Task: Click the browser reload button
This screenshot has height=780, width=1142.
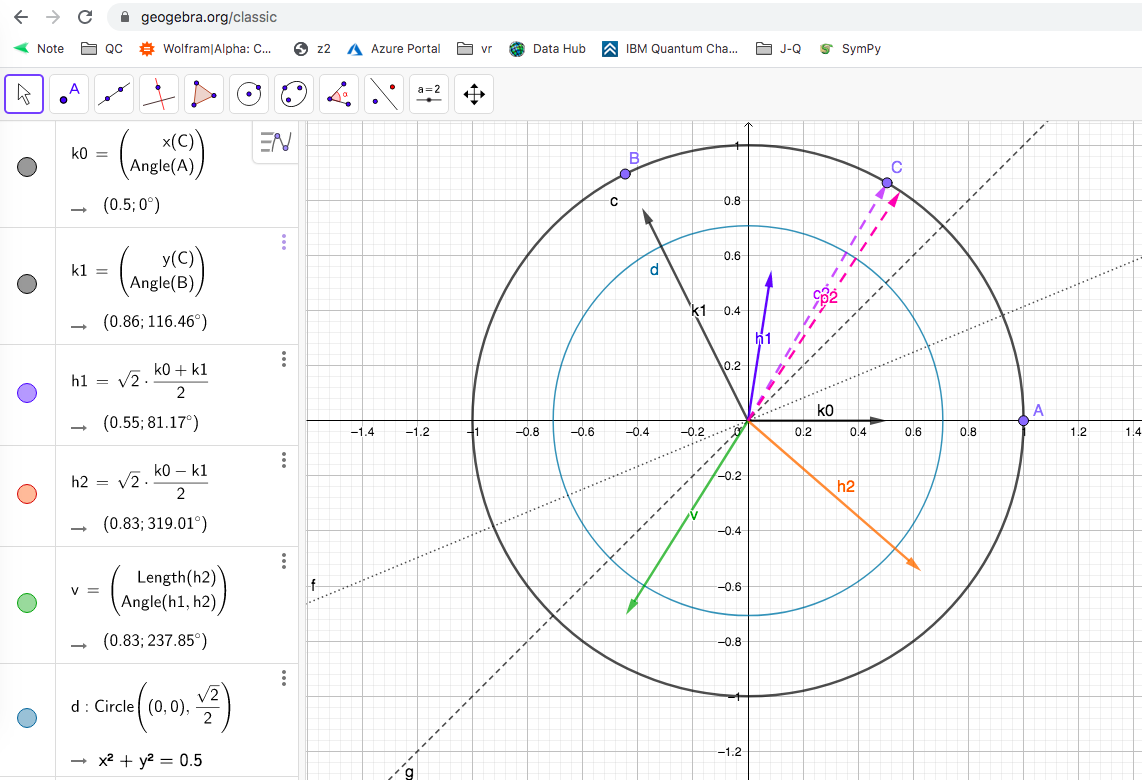Action: pos(85,17)
